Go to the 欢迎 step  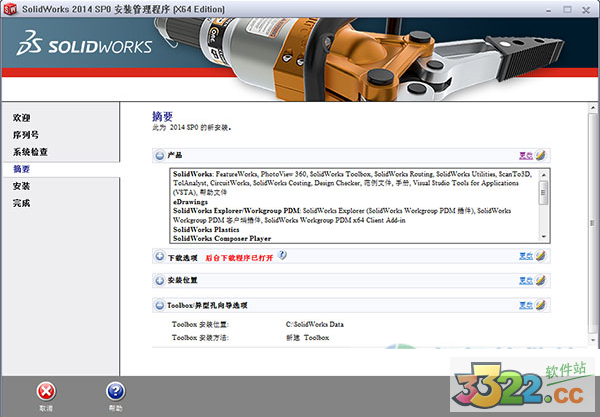click(21, 118)
